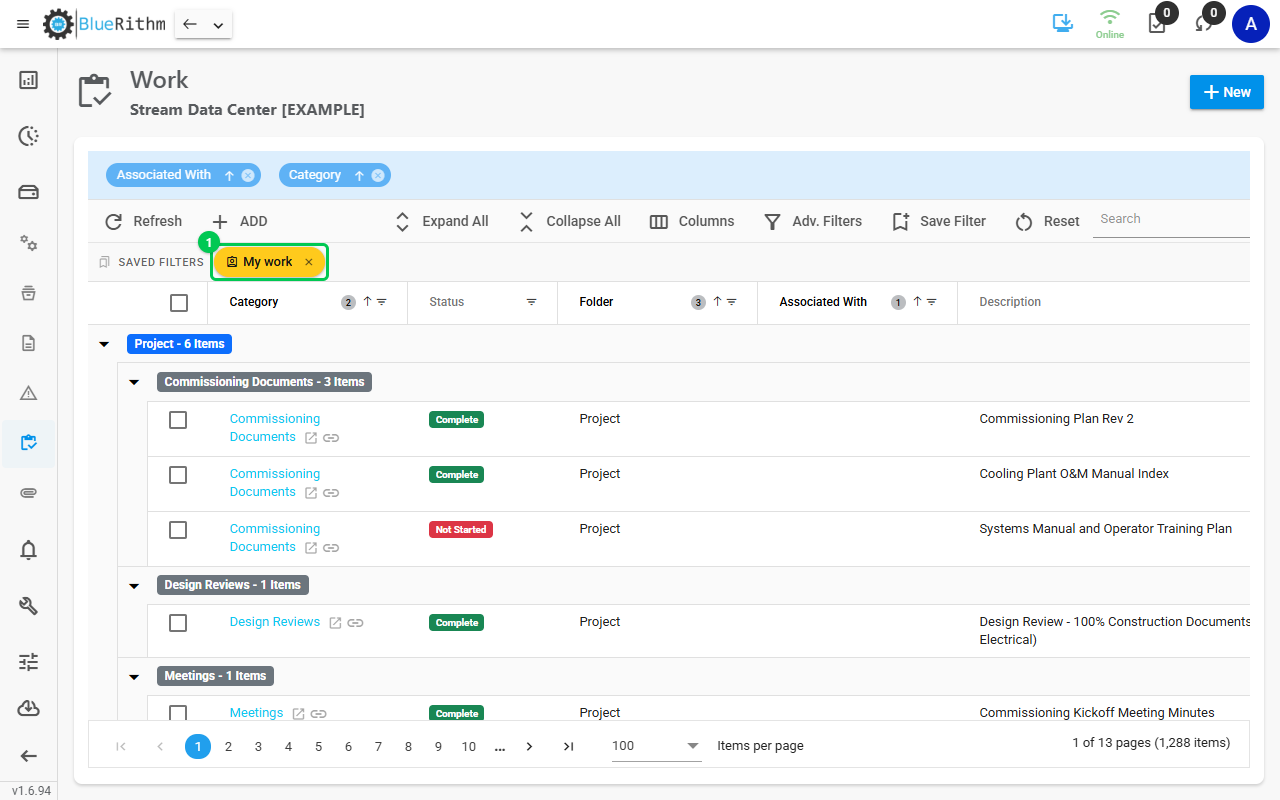Go to page 5 in pagination
The image size is (1280, 800).
pyautogui.click(x=318, y=747)
